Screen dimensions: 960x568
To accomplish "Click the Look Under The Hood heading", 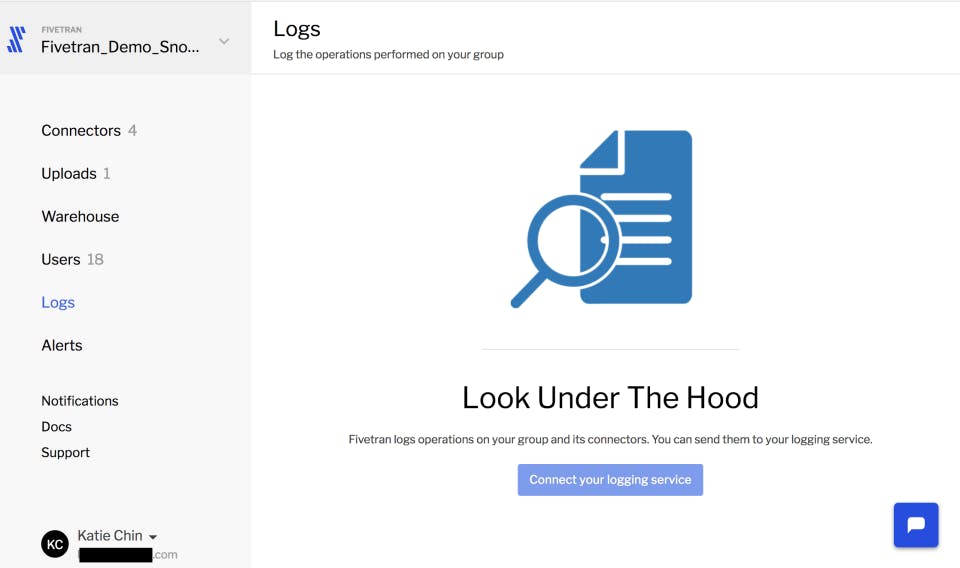I will point(610,398).
